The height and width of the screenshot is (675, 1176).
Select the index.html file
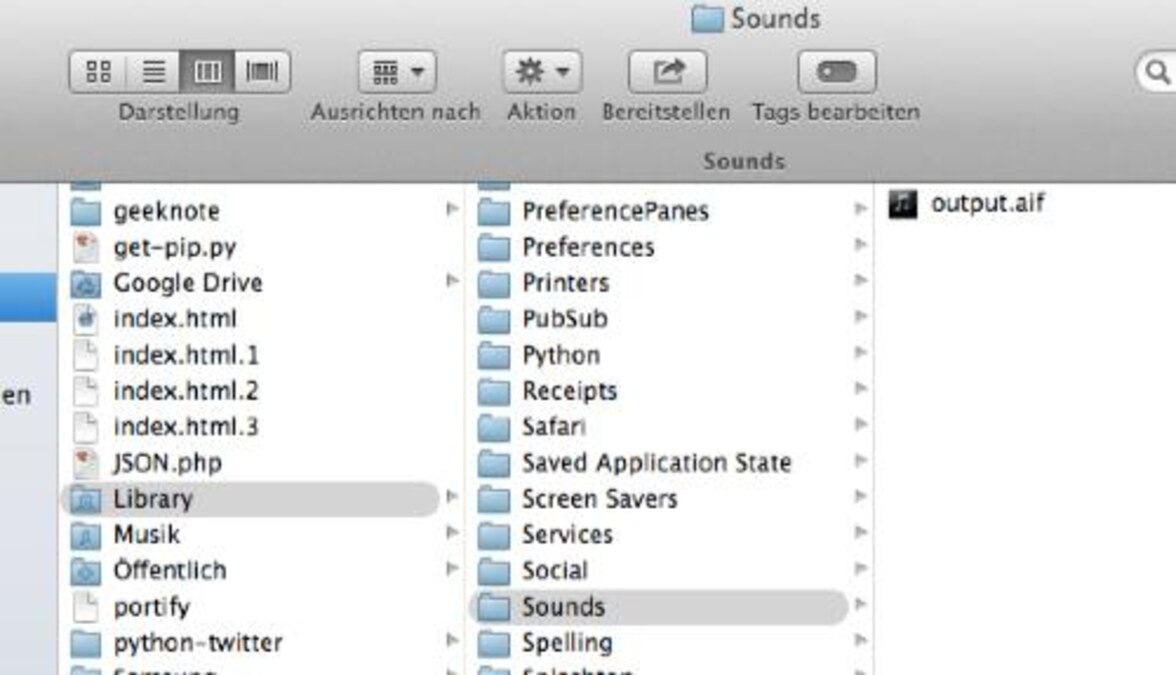pos(174,319)
